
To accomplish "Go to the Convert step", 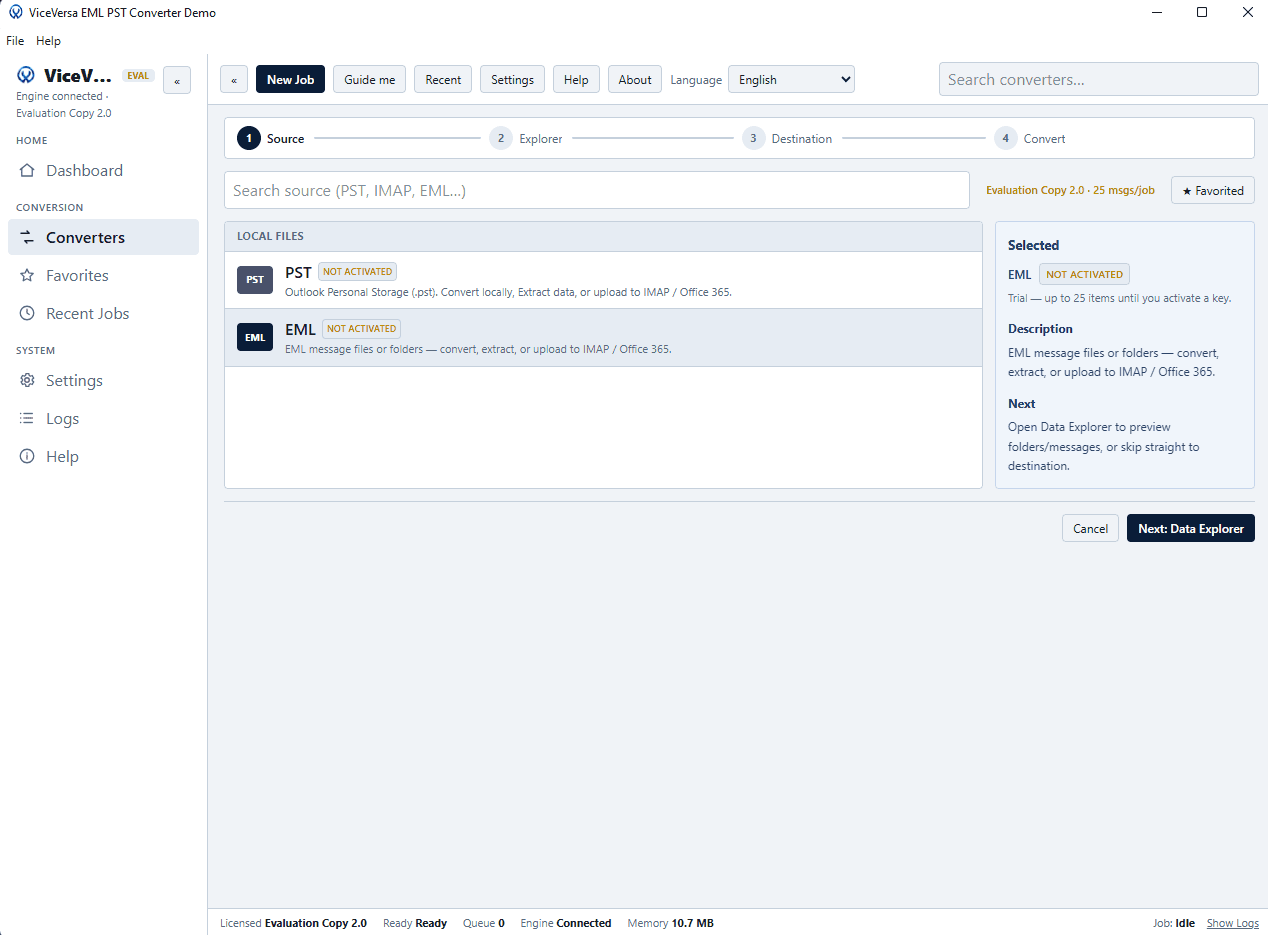I will click(x=1030, y=139).
